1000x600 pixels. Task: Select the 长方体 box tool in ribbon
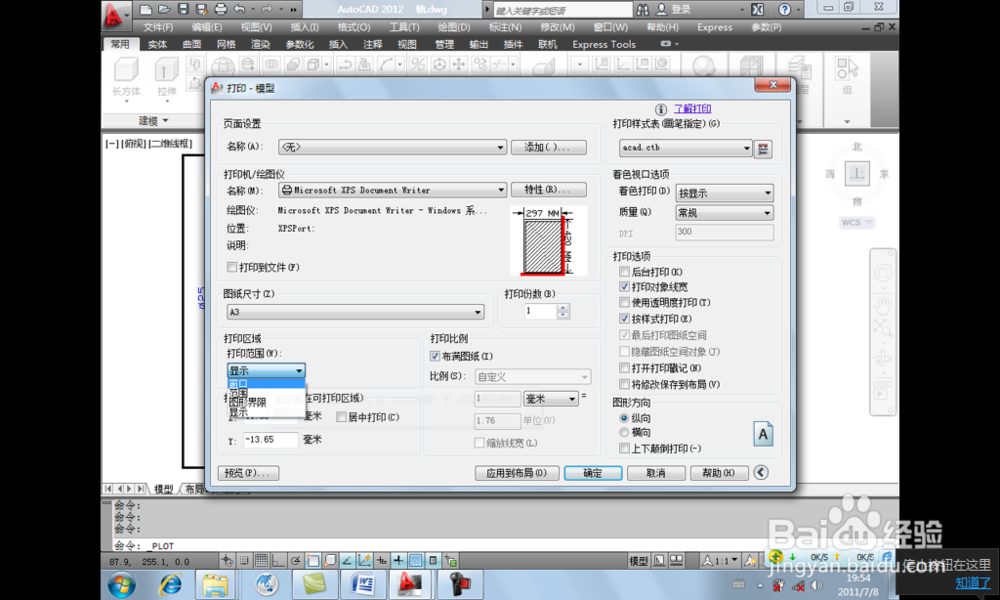tap(126, 77)
